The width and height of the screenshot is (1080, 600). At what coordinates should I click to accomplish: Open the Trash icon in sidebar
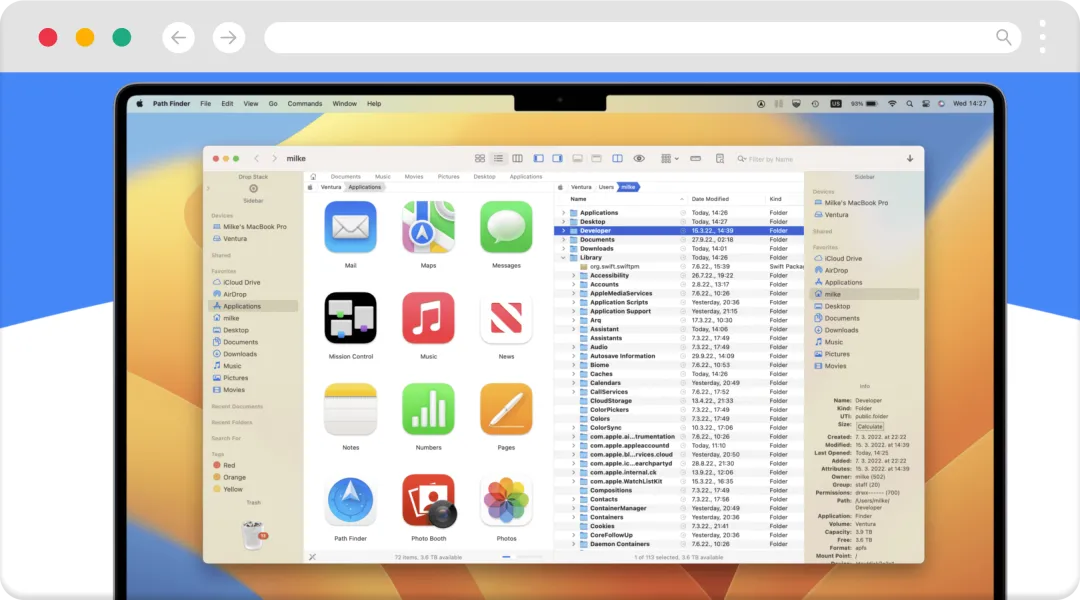click(x=253, y=535)
